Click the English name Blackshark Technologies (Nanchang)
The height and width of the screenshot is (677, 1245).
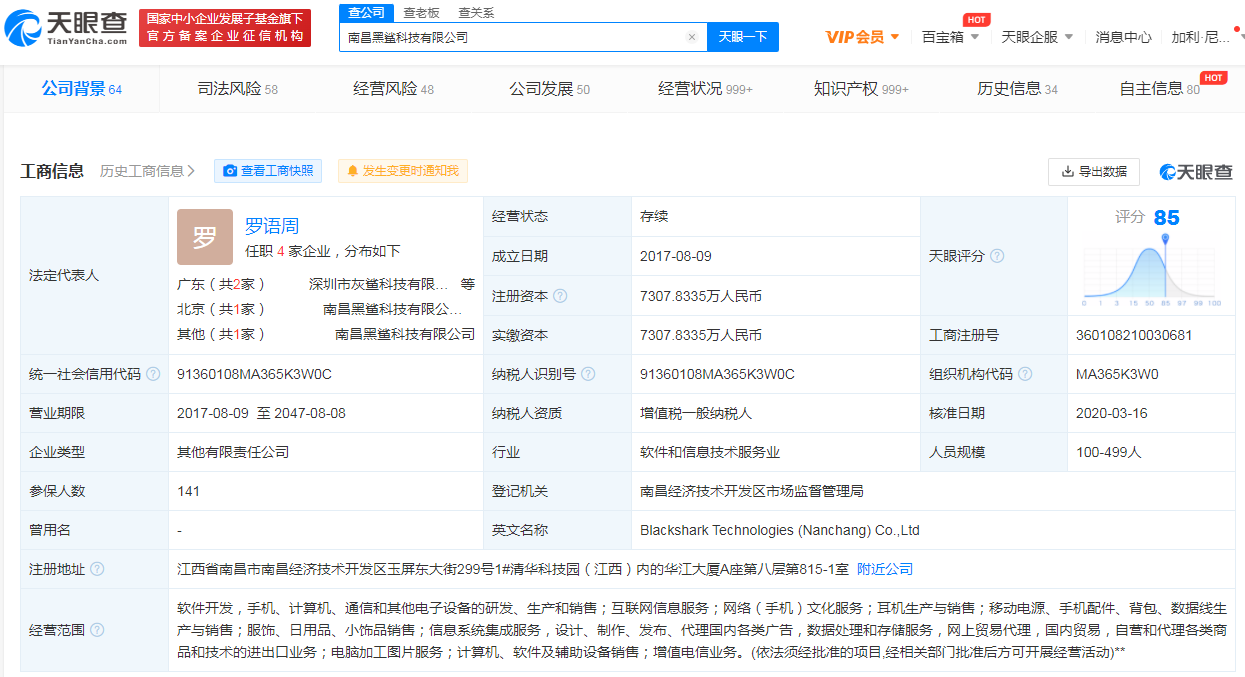coord(780,530)
